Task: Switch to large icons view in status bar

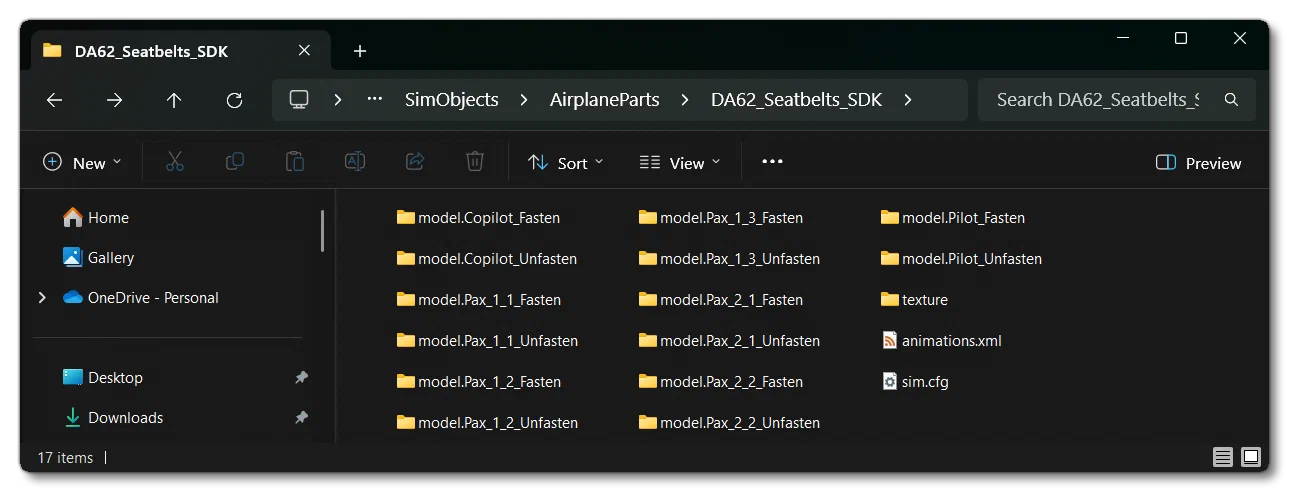Action: [x=1251, y=457]
